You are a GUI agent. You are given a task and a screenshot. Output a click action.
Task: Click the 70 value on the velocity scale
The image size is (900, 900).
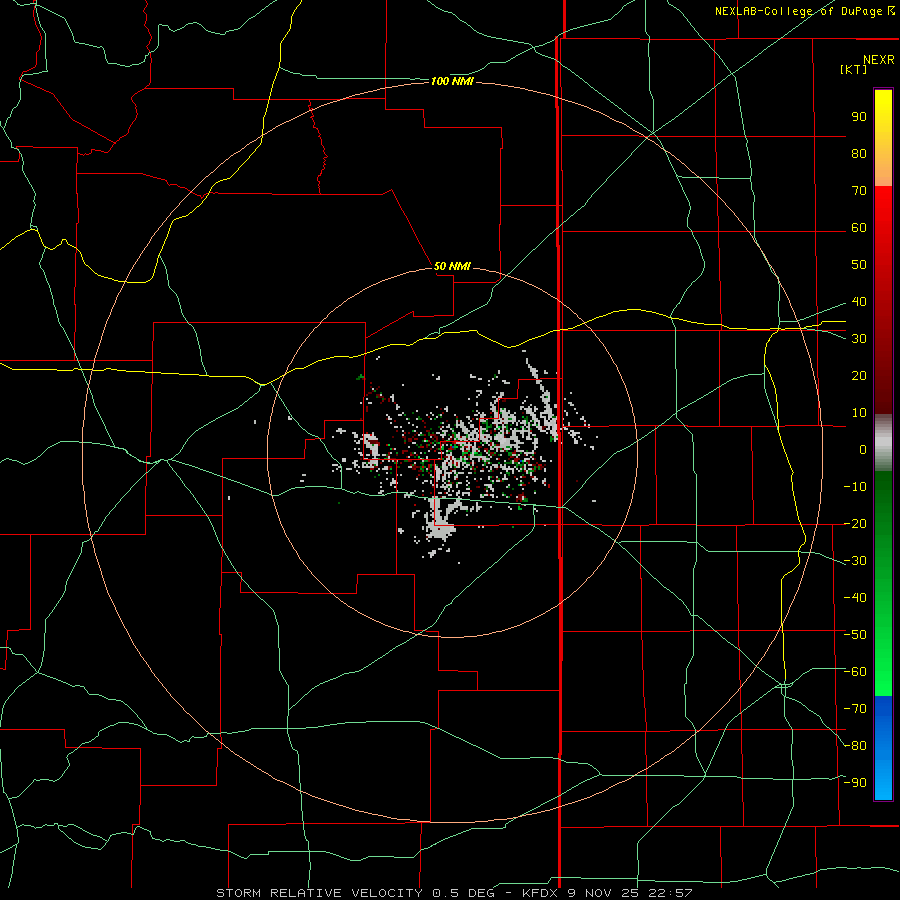[859, 191]
